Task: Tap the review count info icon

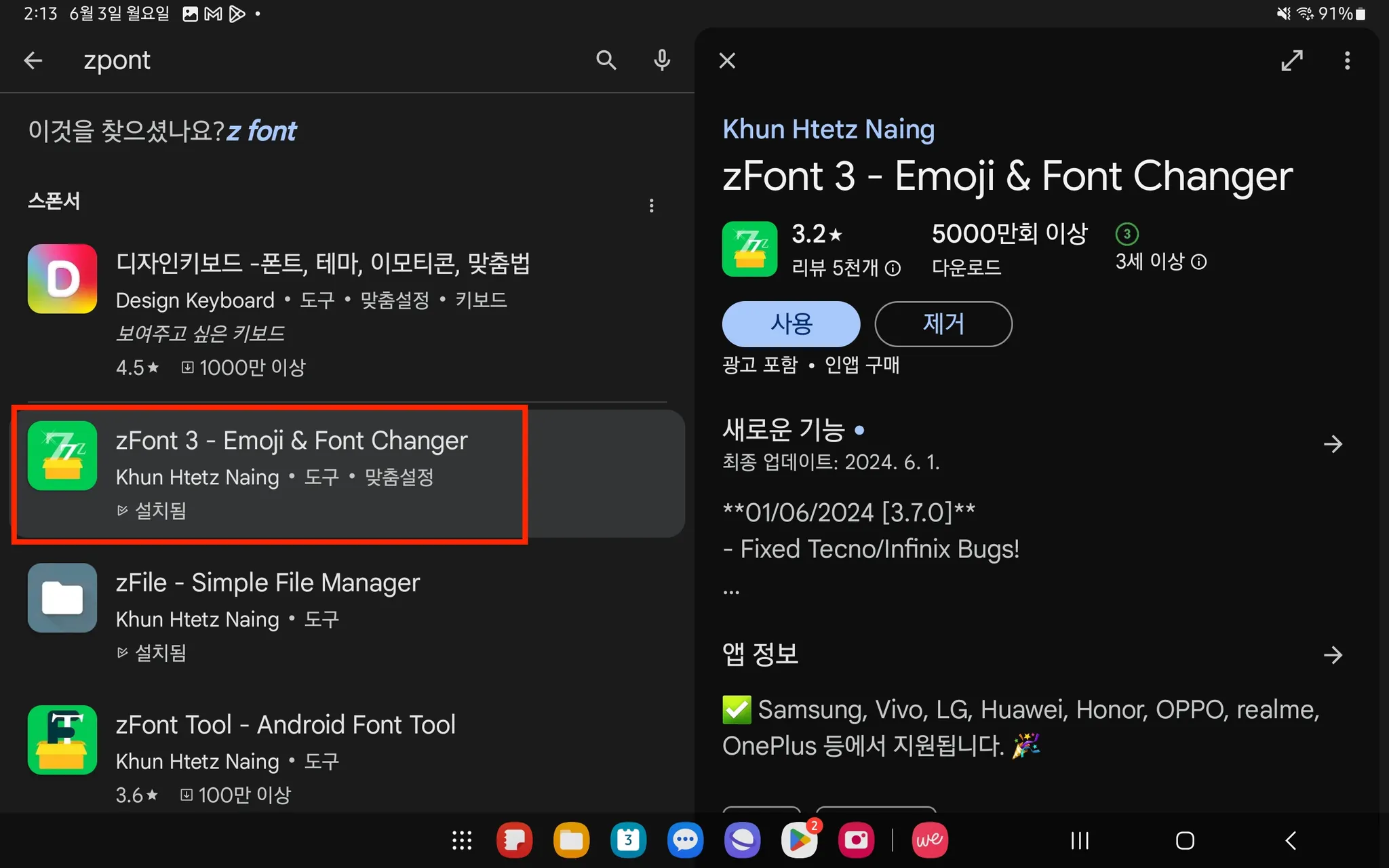Action: pyautogui.click(x=893, y=269)
